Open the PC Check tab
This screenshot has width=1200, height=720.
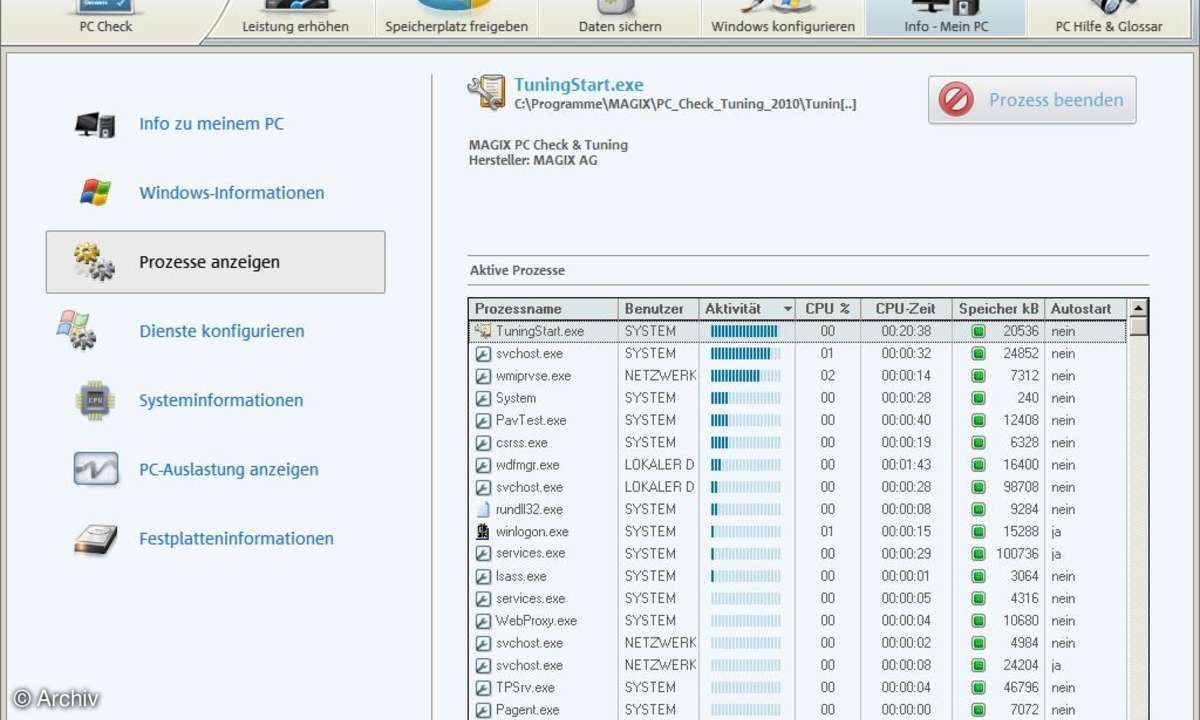(106, 18)
